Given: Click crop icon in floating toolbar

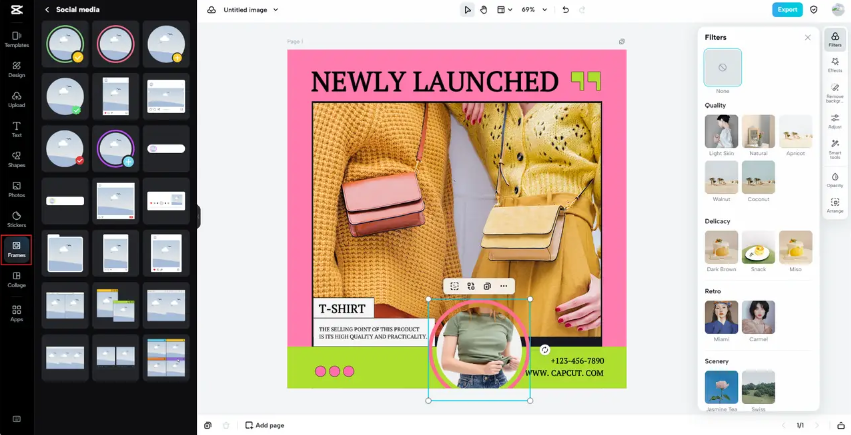Looking at the screenshot, I should [x=454, y=286].
